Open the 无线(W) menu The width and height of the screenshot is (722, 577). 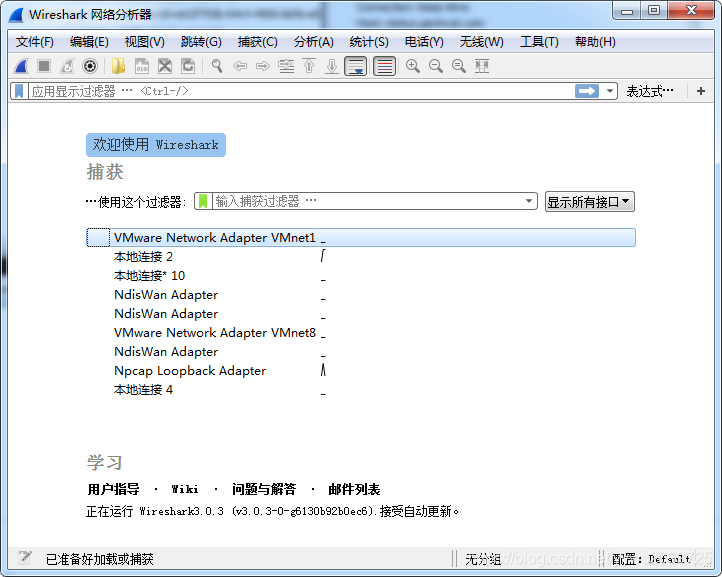[482, 42]
